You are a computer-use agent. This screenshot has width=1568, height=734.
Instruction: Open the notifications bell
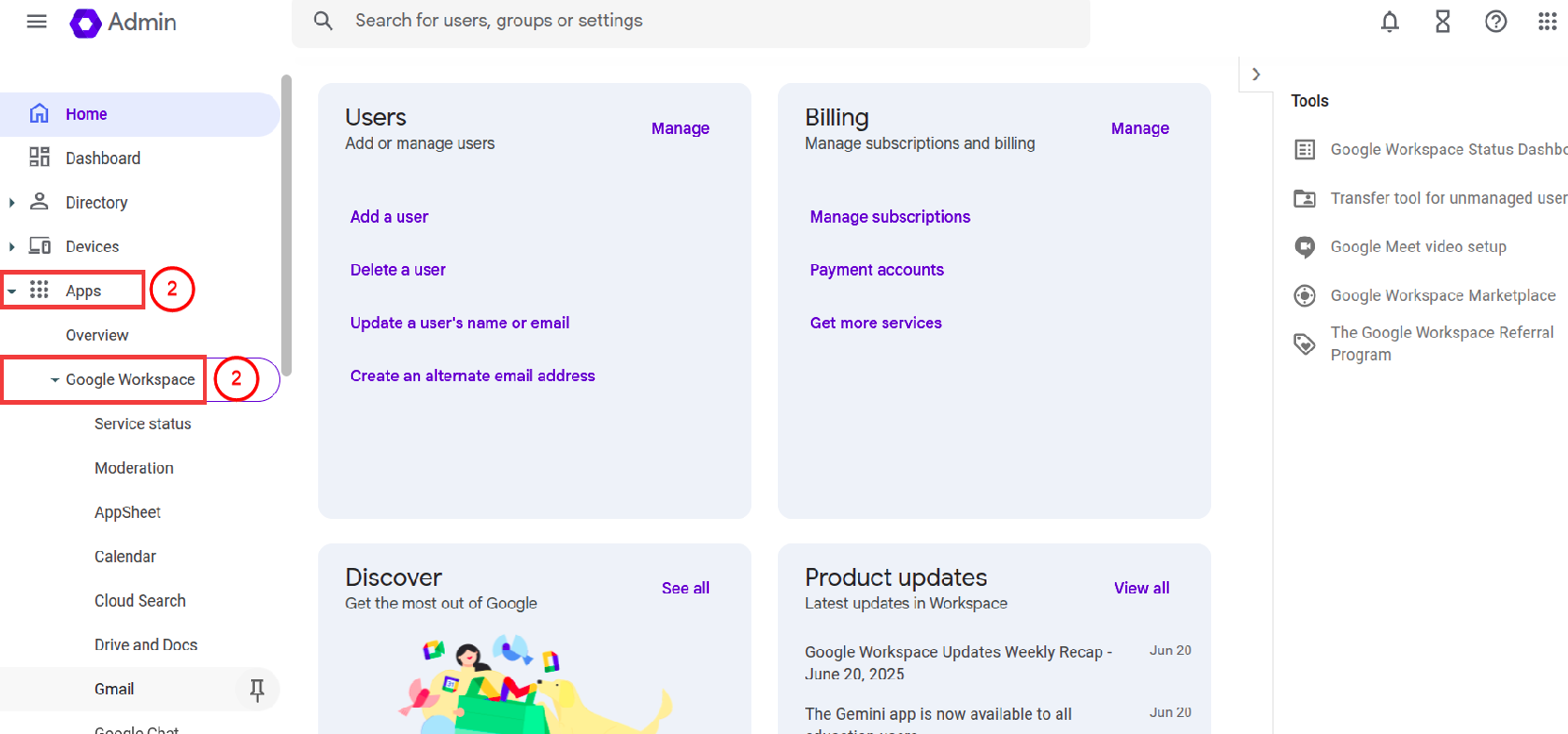click(x=1390, y=22)
